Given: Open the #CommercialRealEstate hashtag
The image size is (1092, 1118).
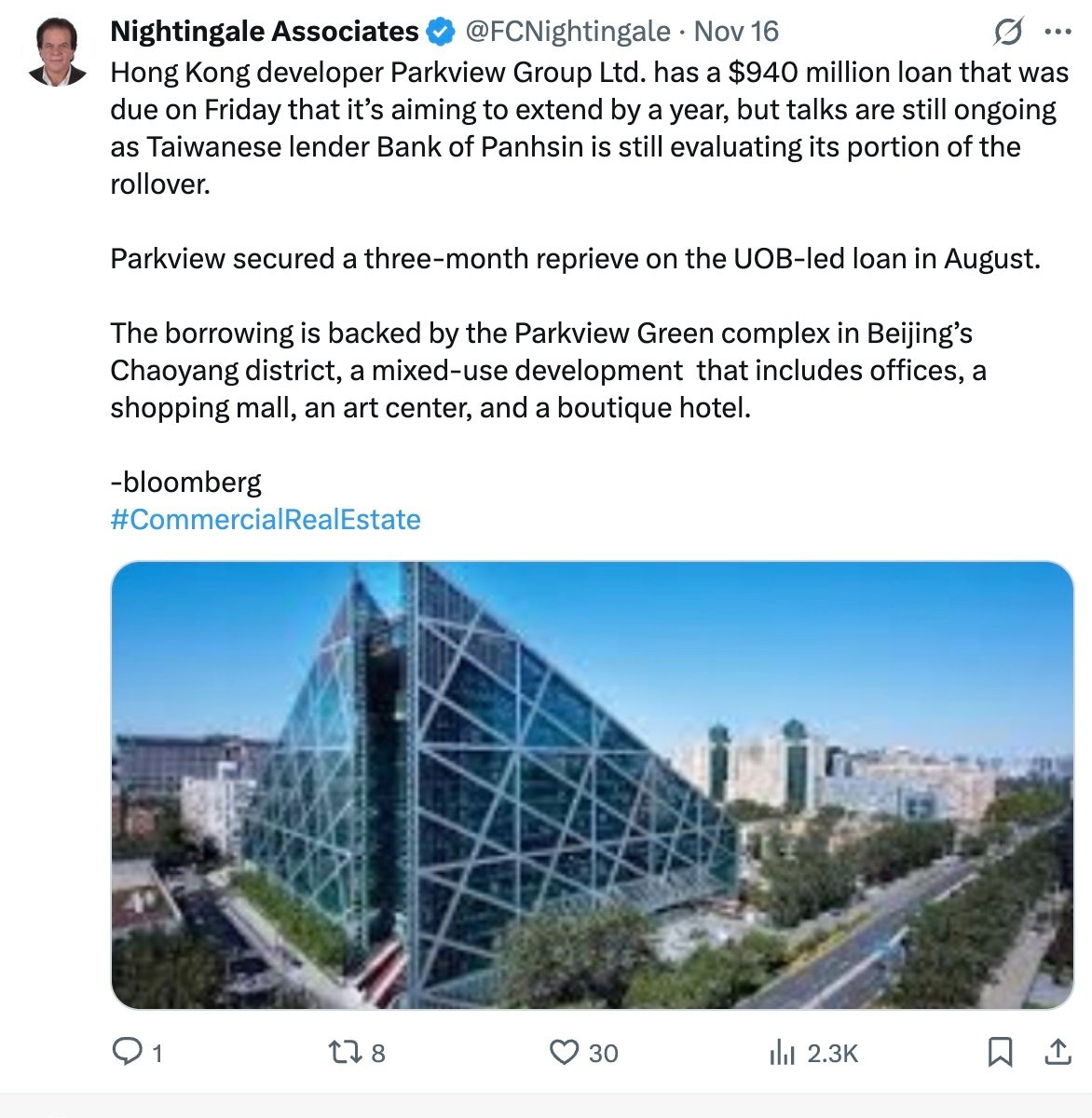Looking at the screenshot, I should click(x=266, y=519).
